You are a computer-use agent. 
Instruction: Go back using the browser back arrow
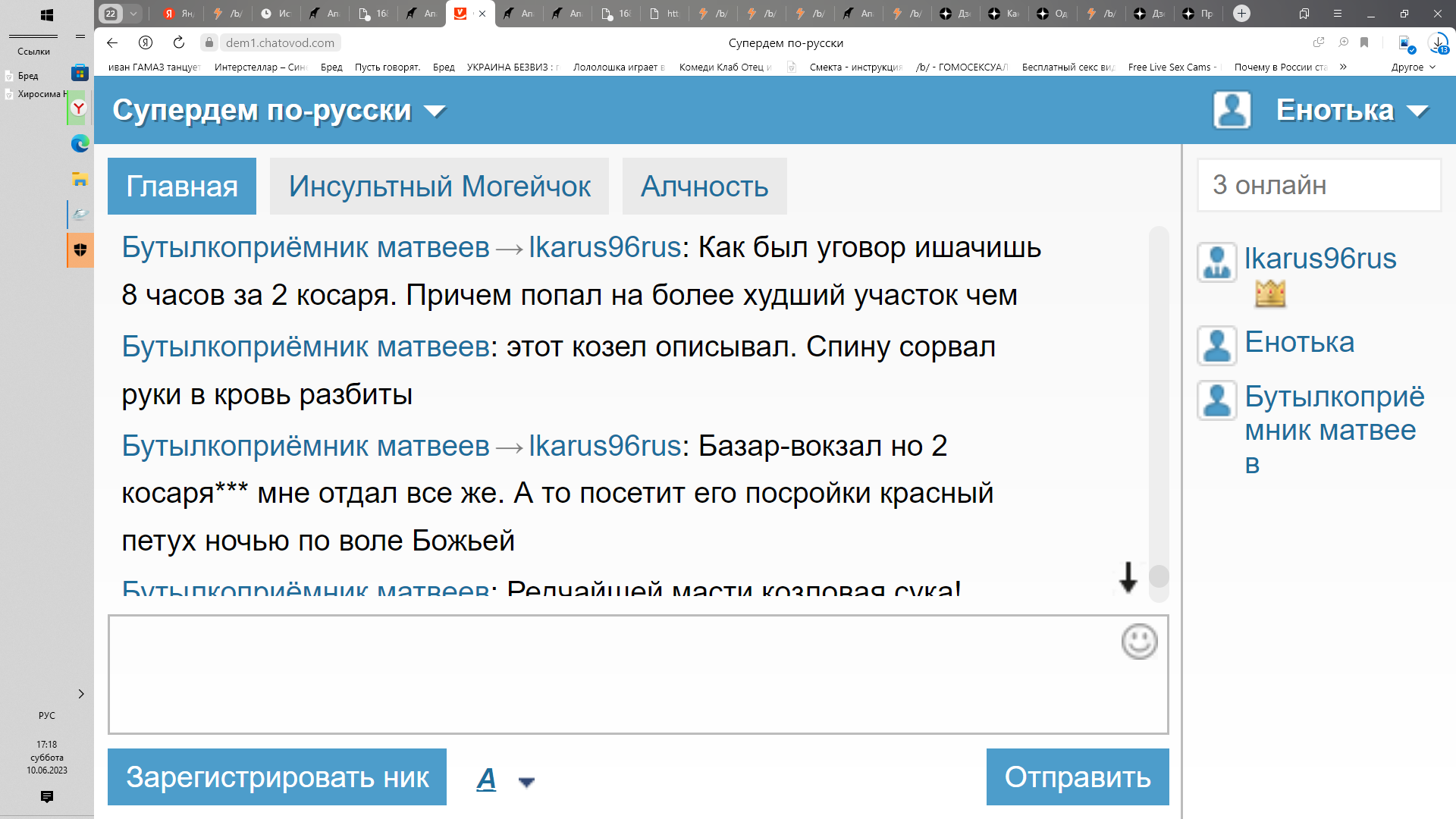tap(112, 42)
